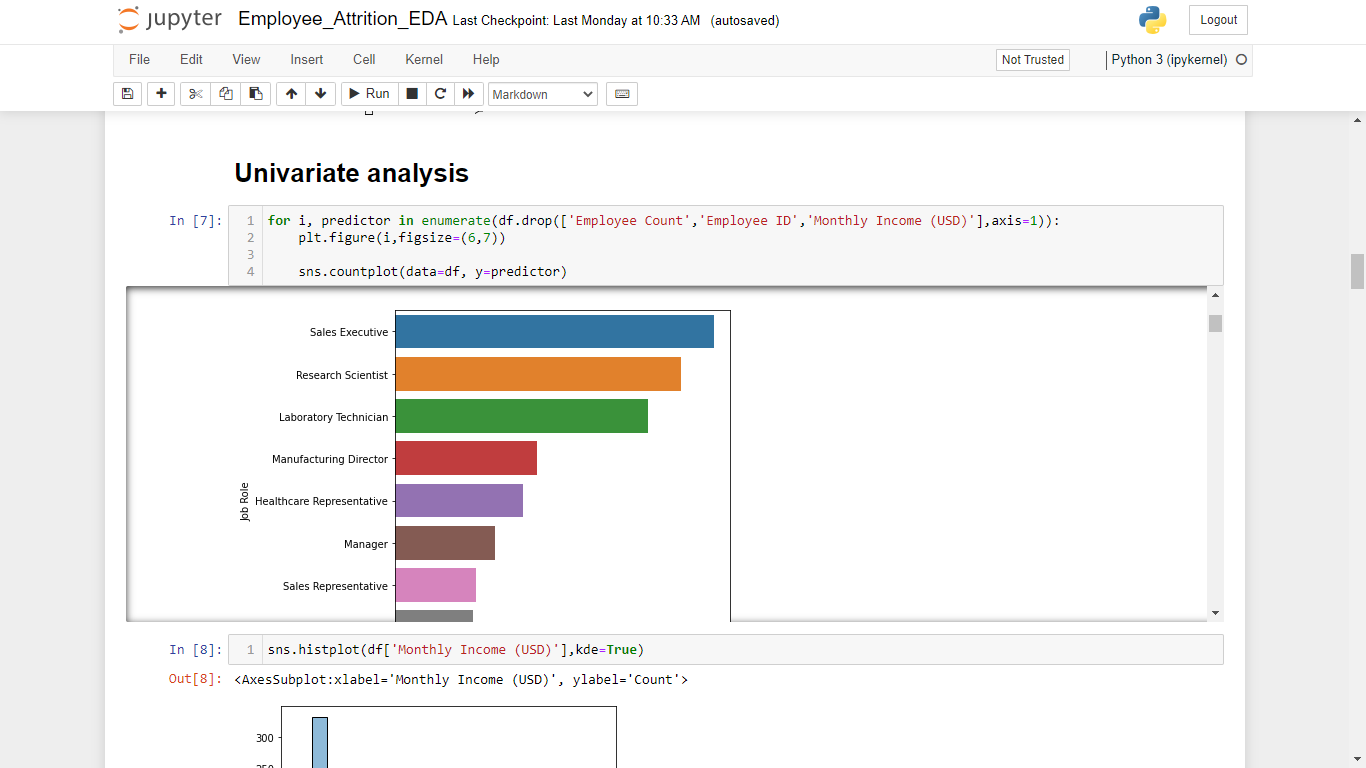Interrupt the kernel with the stop icon
The image size is (1366, 768).
click(x=411, y=93)
